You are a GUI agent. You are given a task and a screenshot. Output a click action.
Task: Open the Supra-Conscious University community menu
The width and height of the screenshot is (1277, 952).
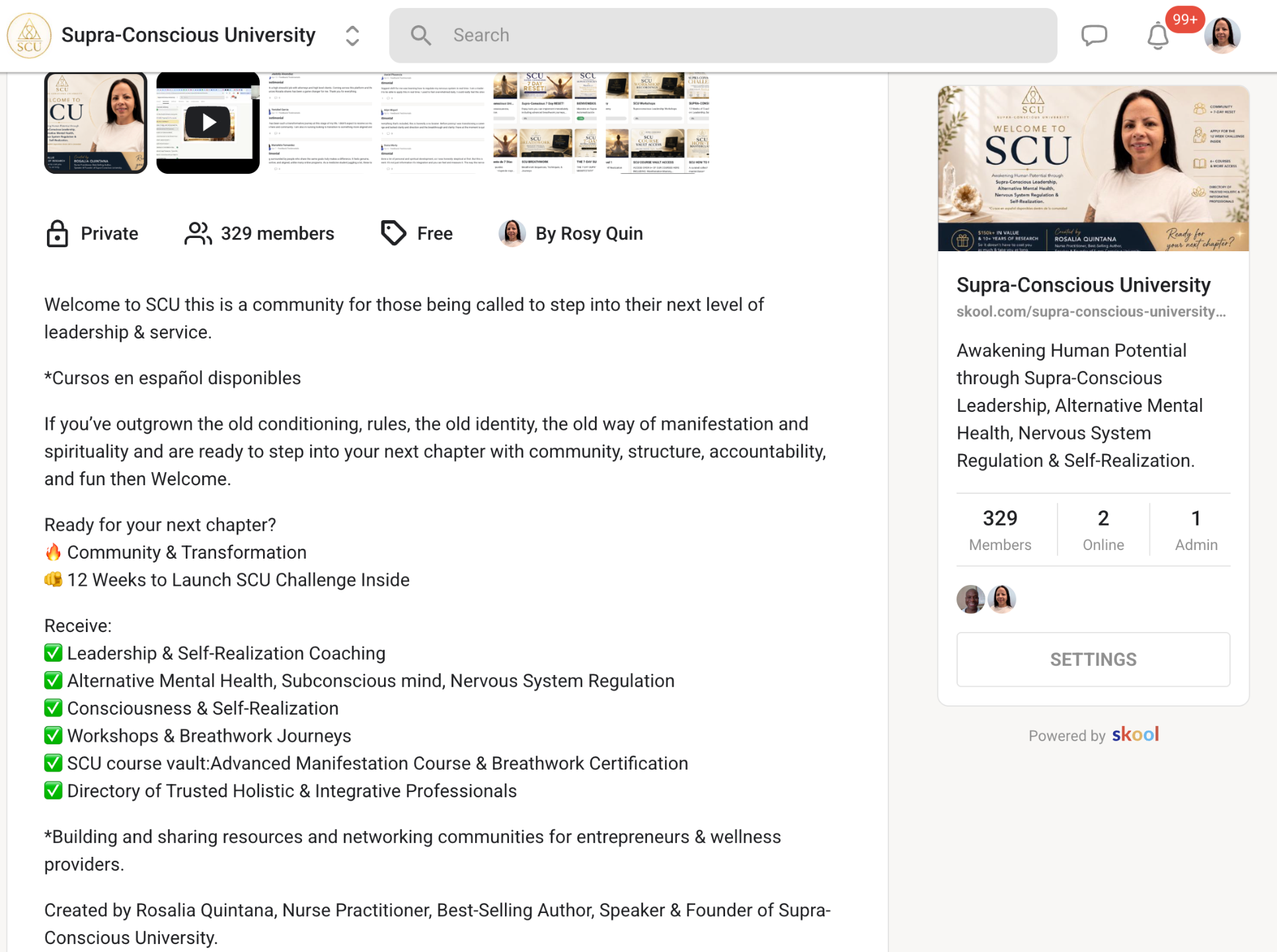click(x=188, y=35)
